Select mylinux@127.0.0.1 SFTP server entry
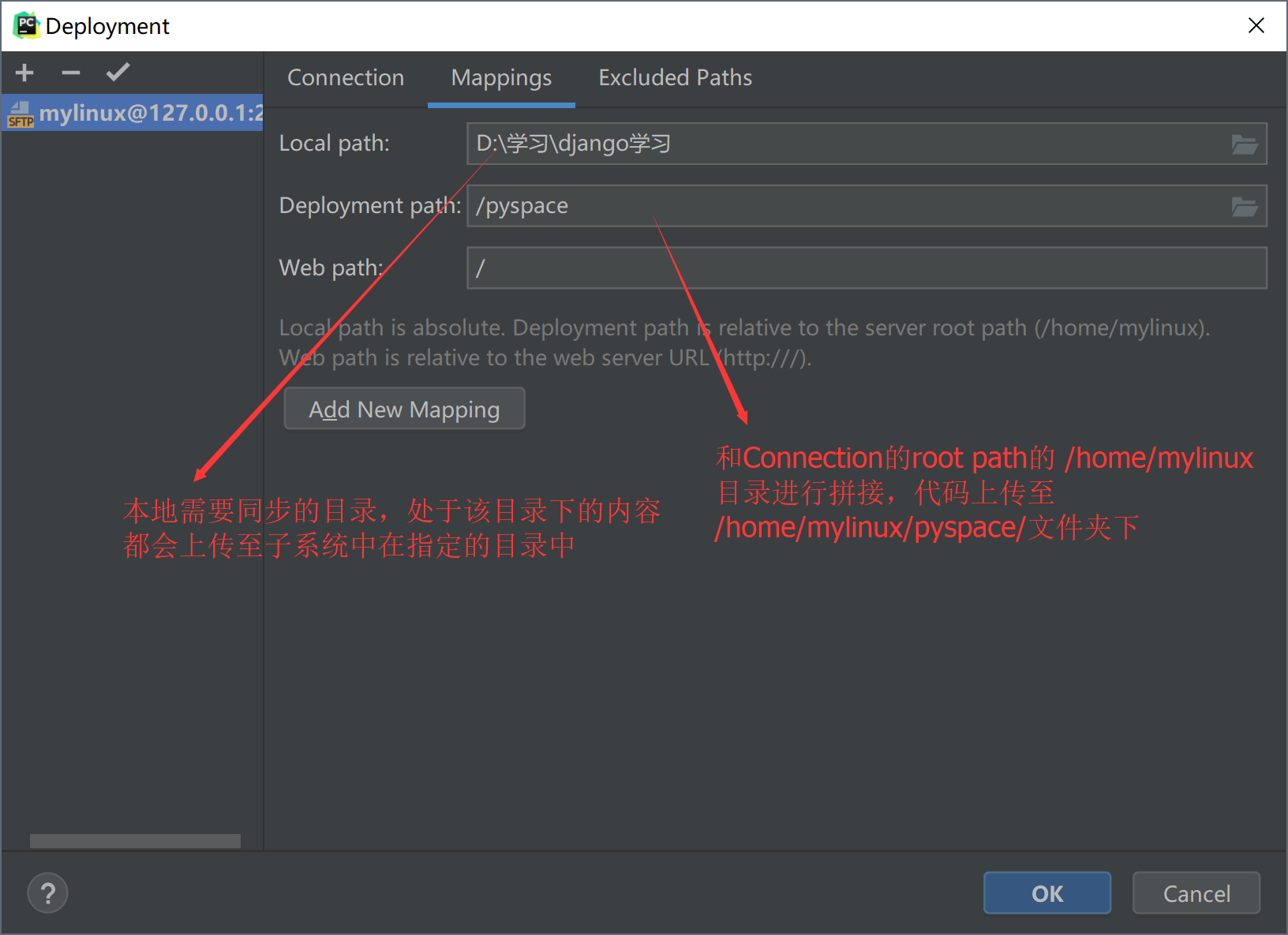The height and width of the screenshot is (935, 1288). tap(133, 113)
